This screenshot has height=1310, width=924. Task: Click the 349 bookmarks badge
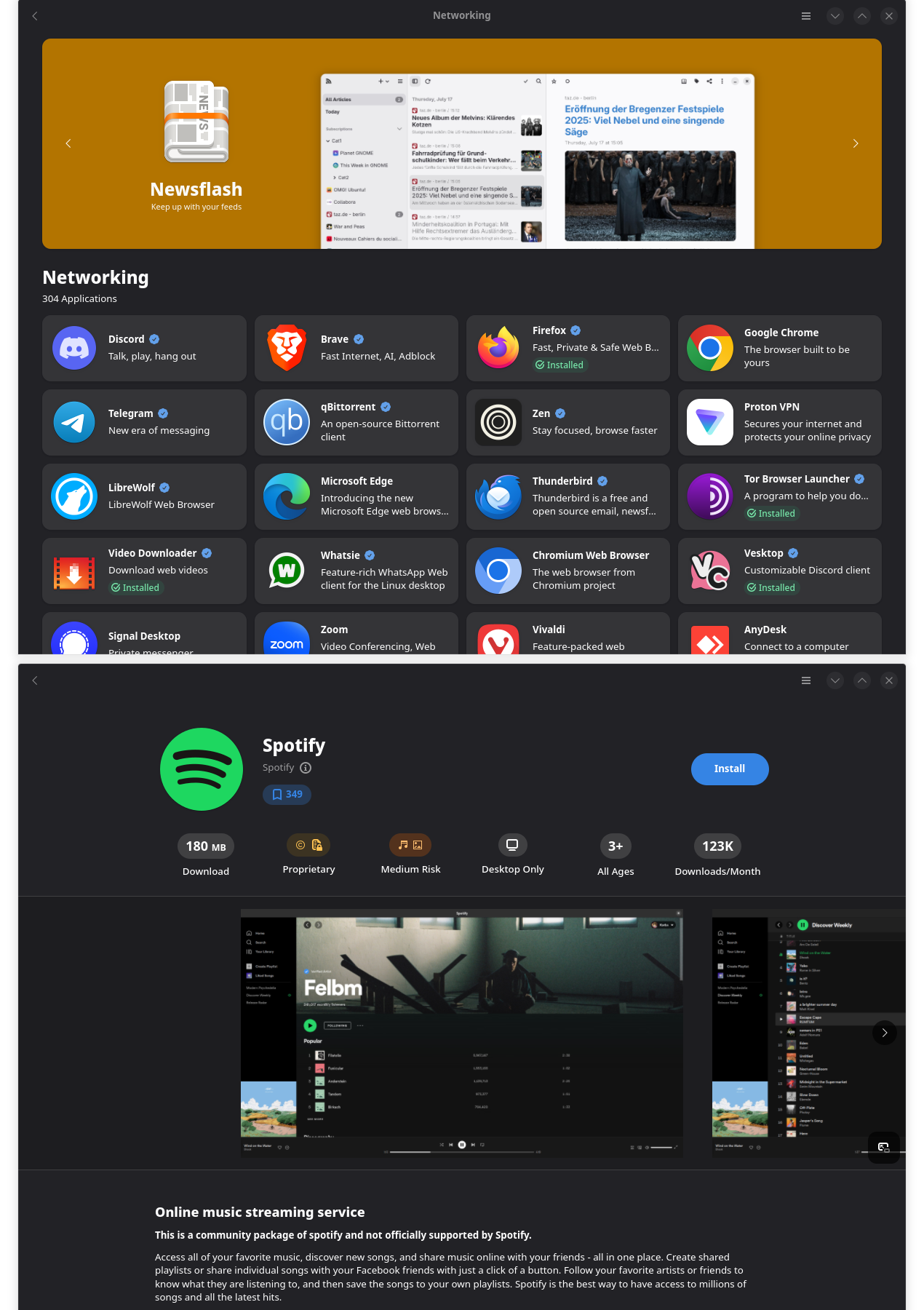[287, 795]
